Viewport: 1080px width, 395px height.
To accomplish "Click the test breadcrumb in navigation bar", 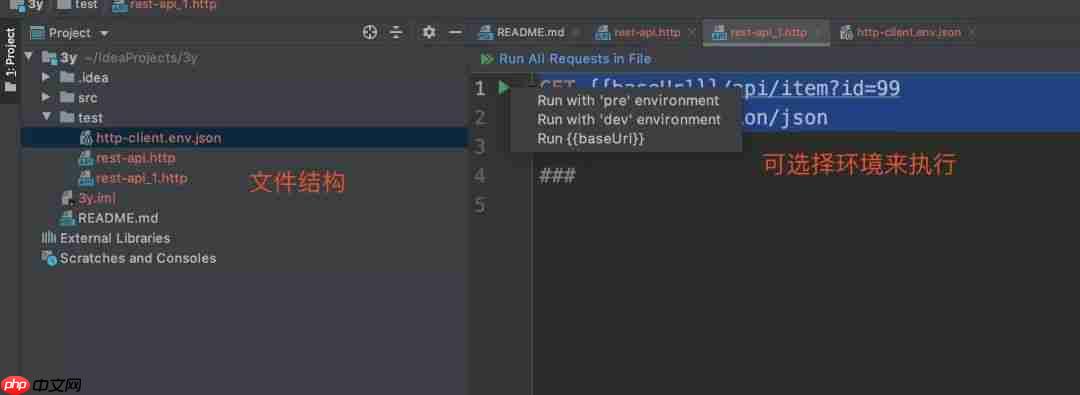I will tap(77, 5).
